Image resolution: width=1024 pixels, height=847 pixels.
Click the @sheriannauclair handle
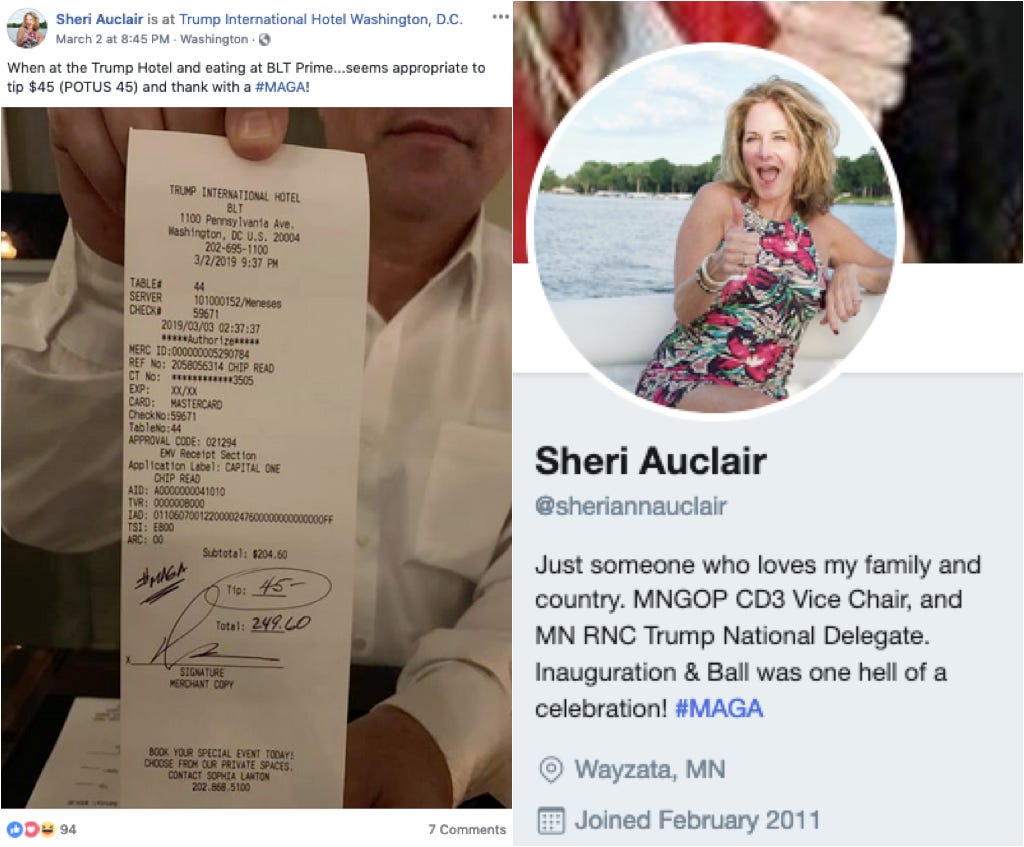(x=631, y=506)
